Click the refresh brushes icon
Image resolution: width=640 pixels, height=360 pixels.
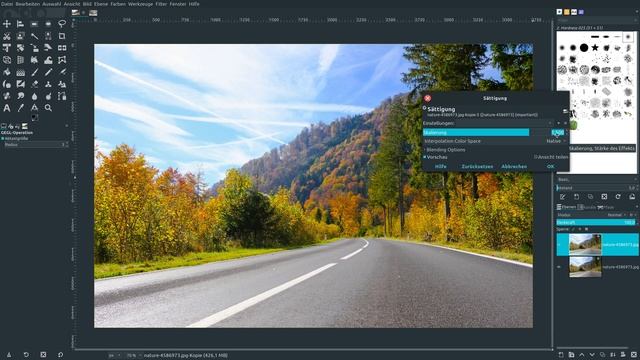point(618,197)
